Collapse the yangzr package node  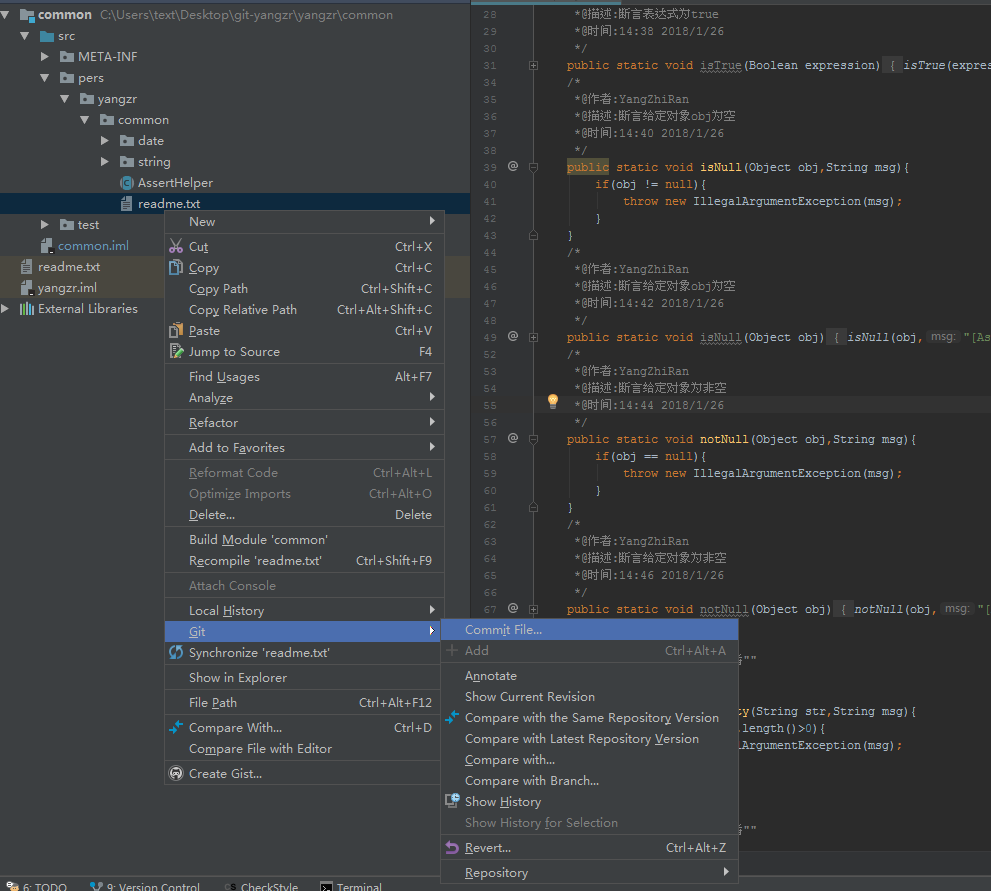point(64,99)
